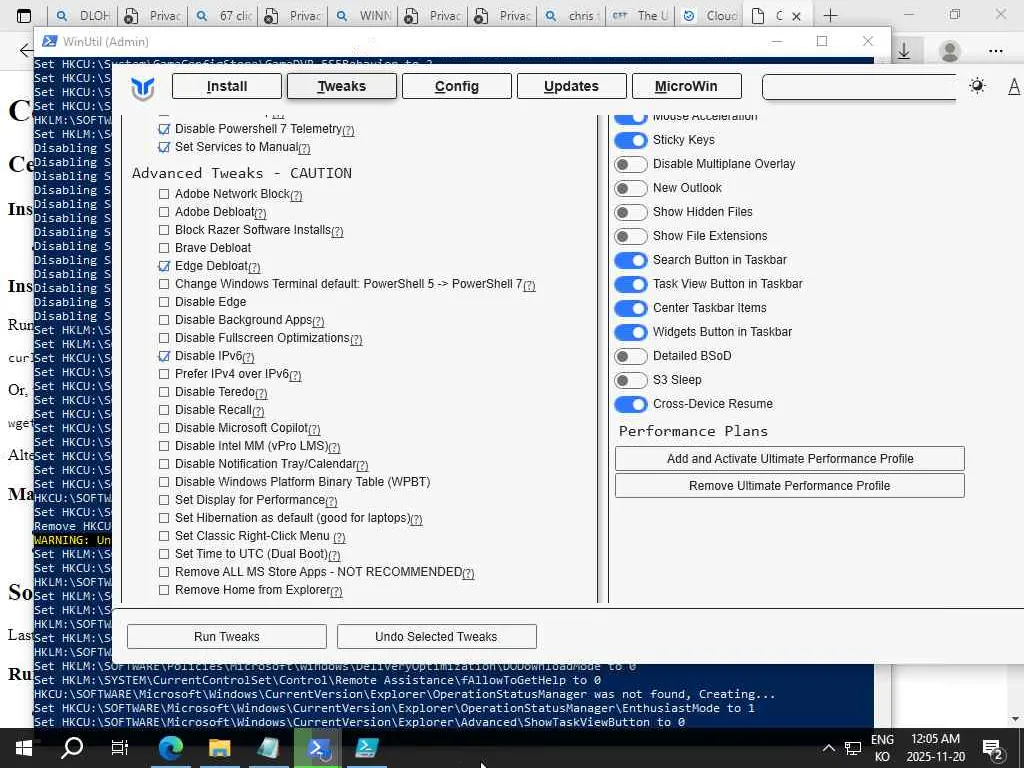This screenshot has width=1024, height=768.
Task: Uncheck Disable Powershell 7 Telemetry
Action: pos(164,129)
